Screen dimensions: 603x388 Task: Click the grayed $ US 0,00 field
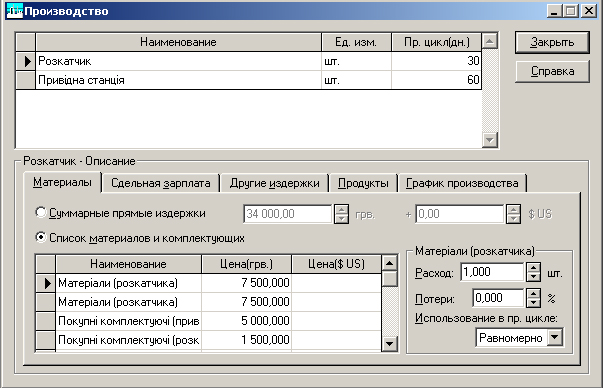(x=460, y=214)
